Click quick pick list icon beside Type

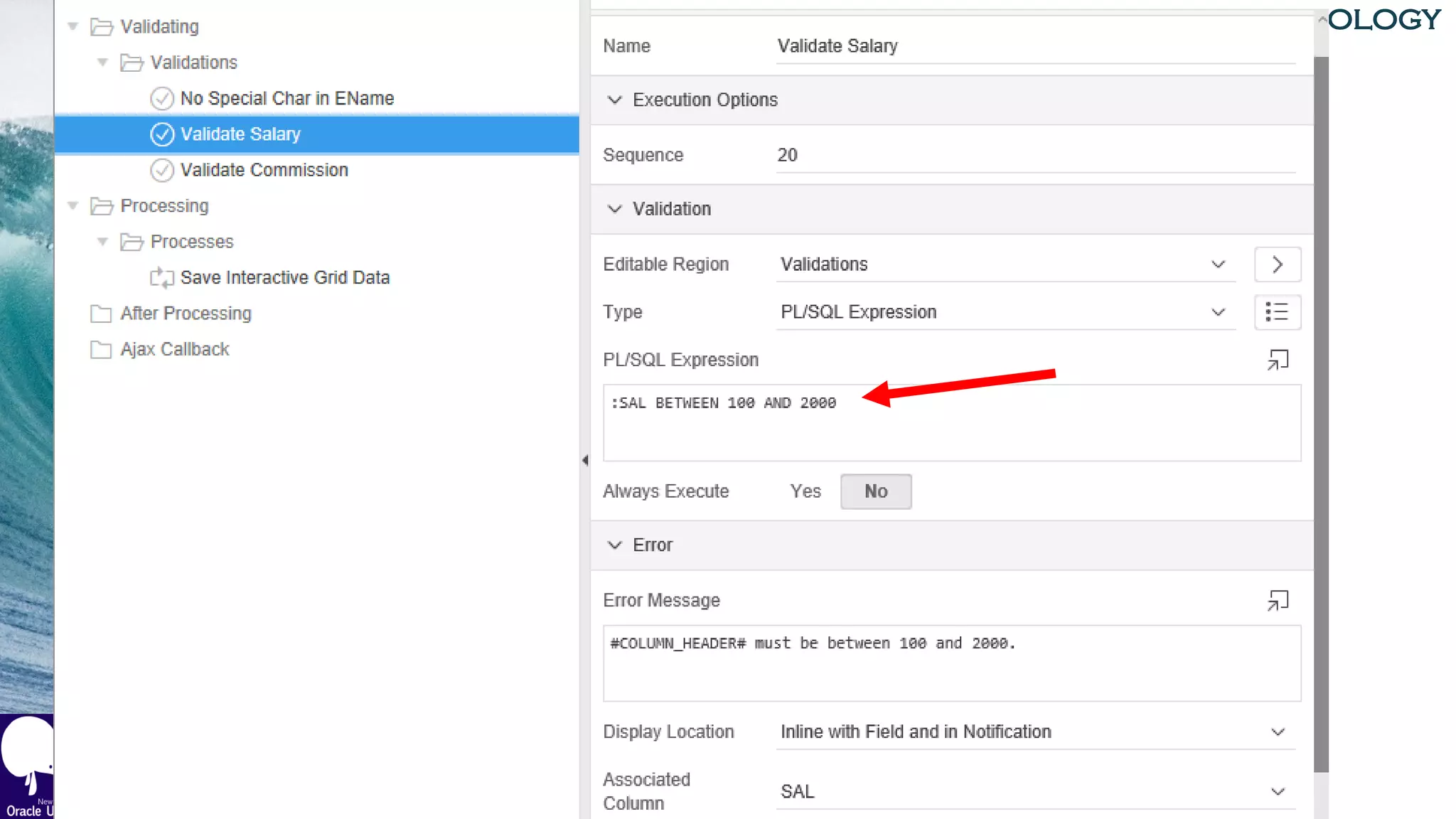[1278, 312]
